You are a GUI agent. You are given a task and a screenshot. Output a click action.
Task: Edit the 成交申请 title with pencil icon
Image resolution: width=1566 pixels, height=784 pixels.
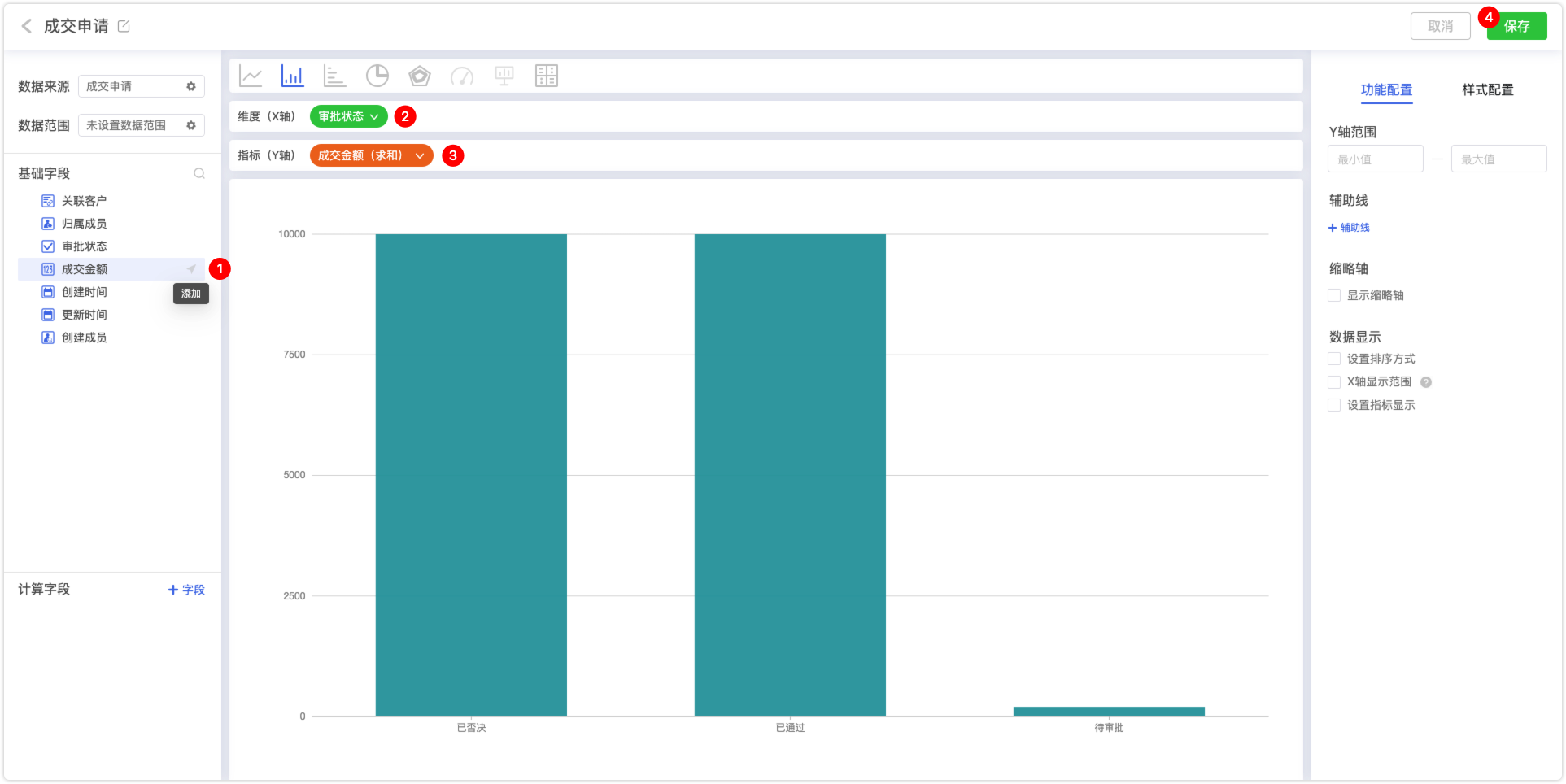(124, 26)
